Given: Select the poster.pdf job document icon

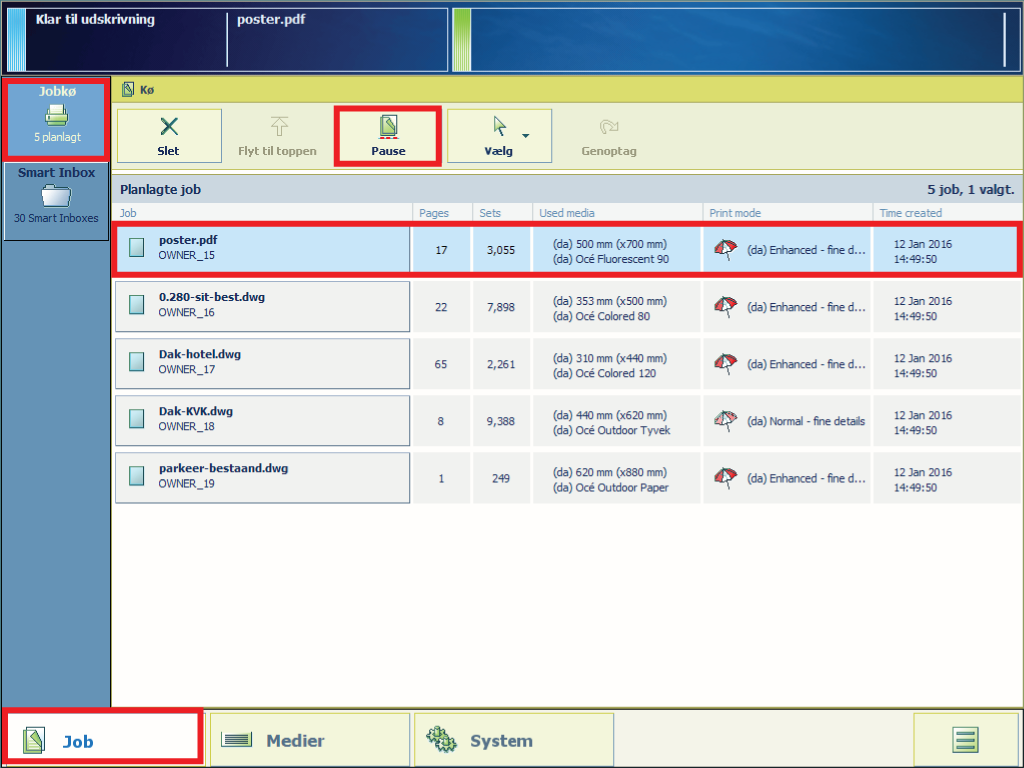Looking at the screenshot, I should (136, 248).
